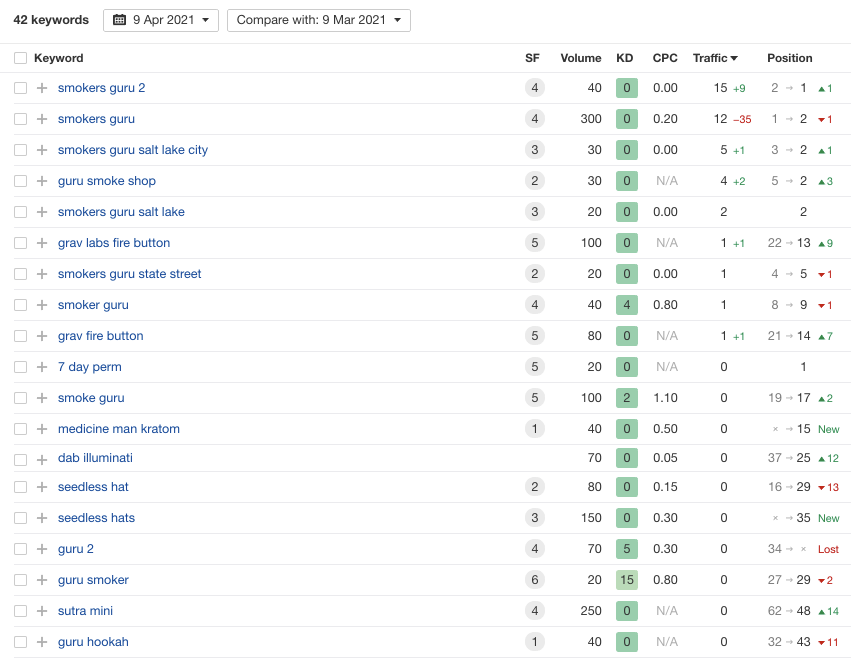The image size is (851, 660).
Task: Sort table by KD column
Action: (x=625, y=58)
